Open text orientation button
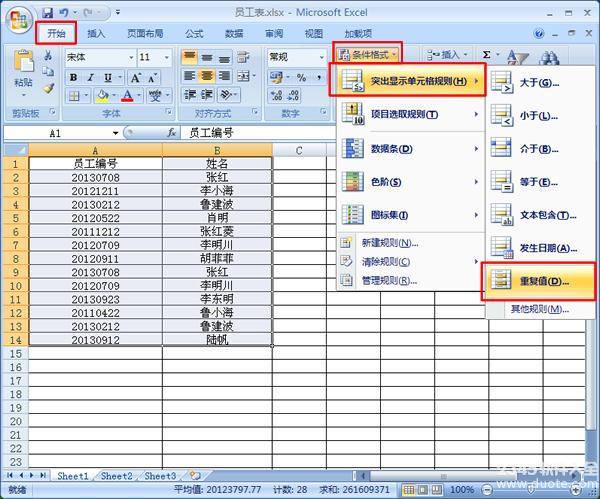Image resolution: width=600 pixels, height=499 pixels. coord(228,95)
